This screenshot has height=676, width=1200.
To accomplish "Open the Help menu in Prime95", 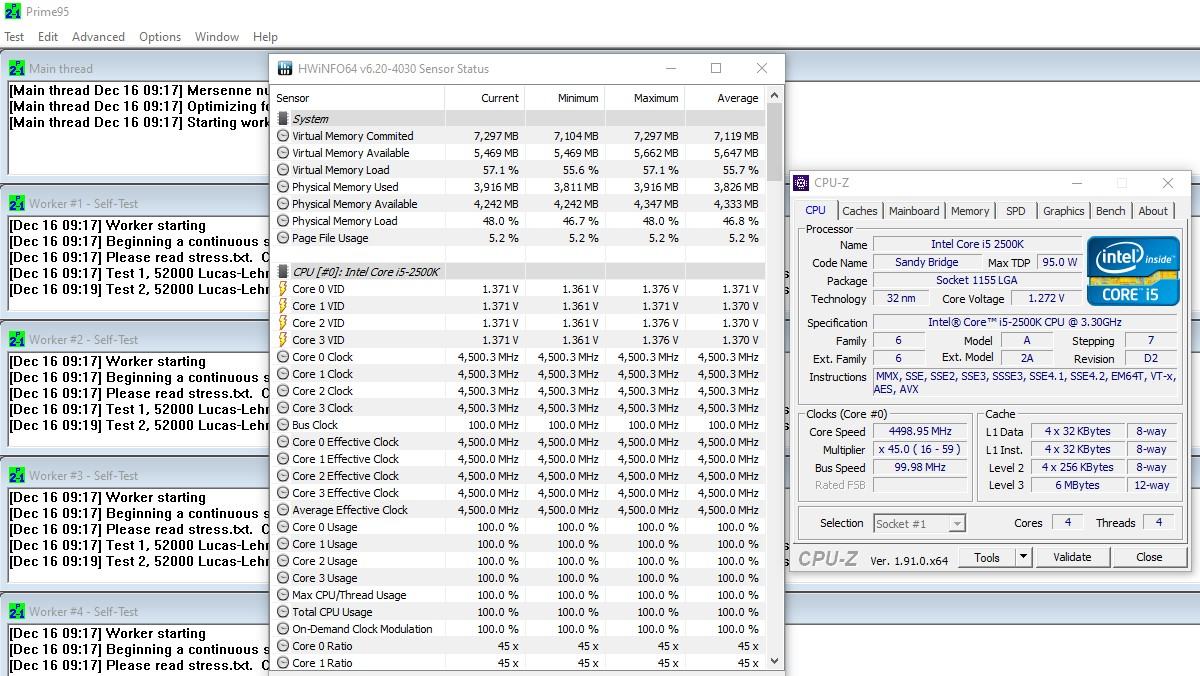I will point(265,37).
